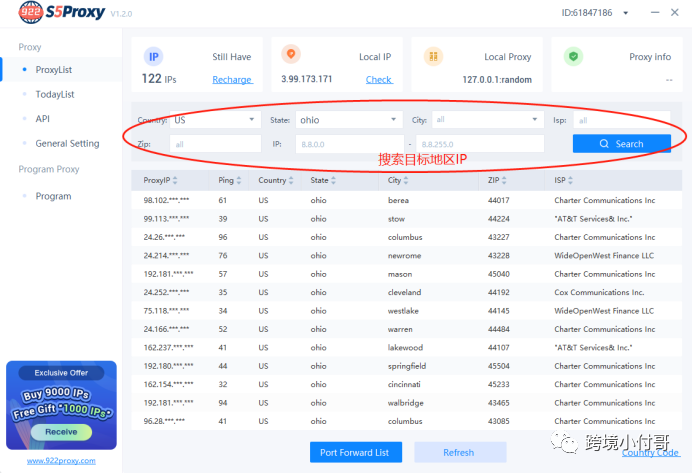
Task: Click the Exclusive Offer banner image
Action: tap(61, 405)
